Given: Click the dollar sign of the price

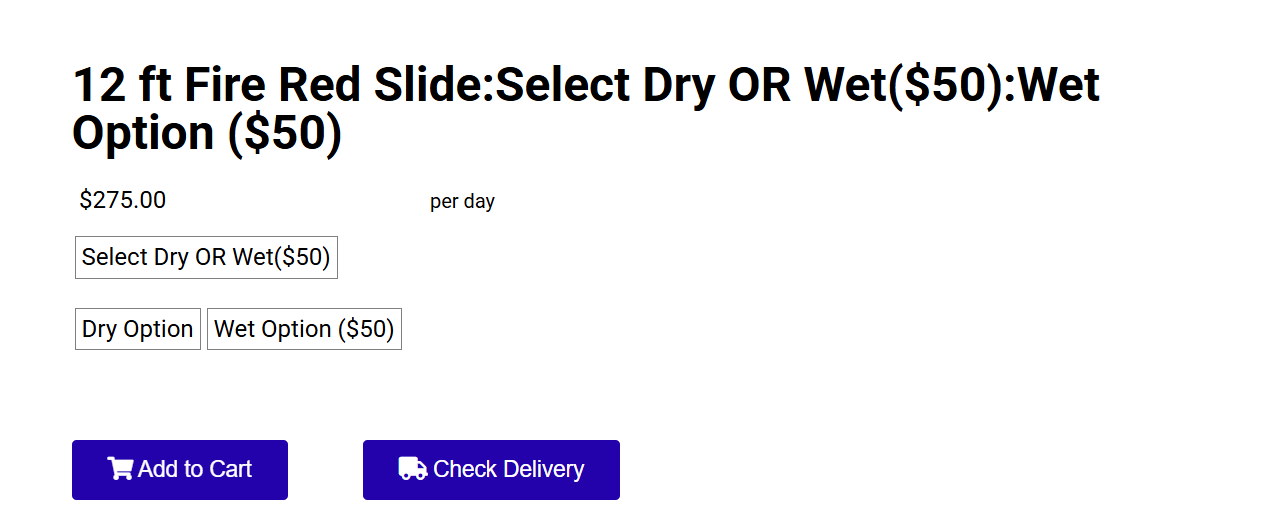Looking at the screenshot, I should tap(86, 200).
